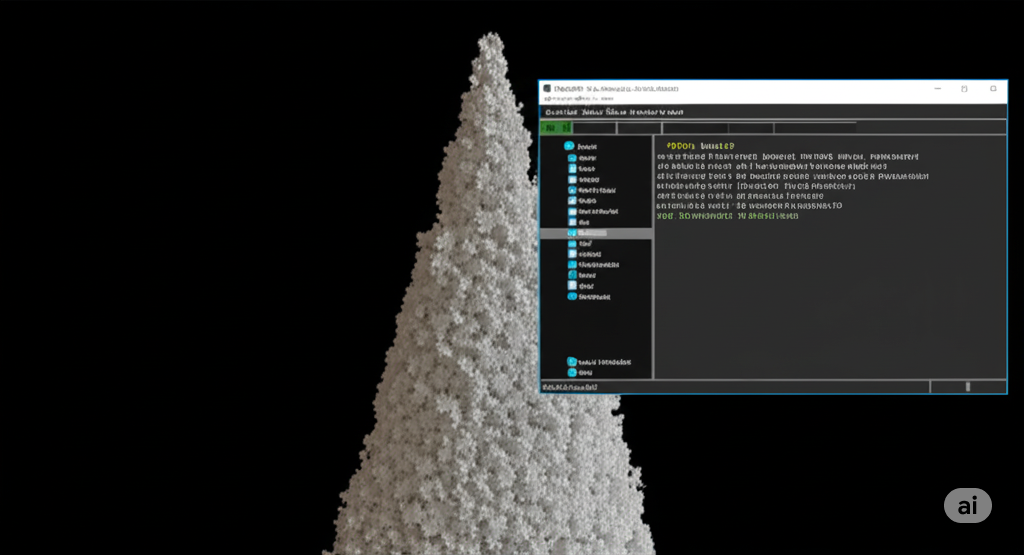Screen dimensions: 1024x555
Task: Select the highlighted row in the sidebar tree
Action: (x=596, y=233)
